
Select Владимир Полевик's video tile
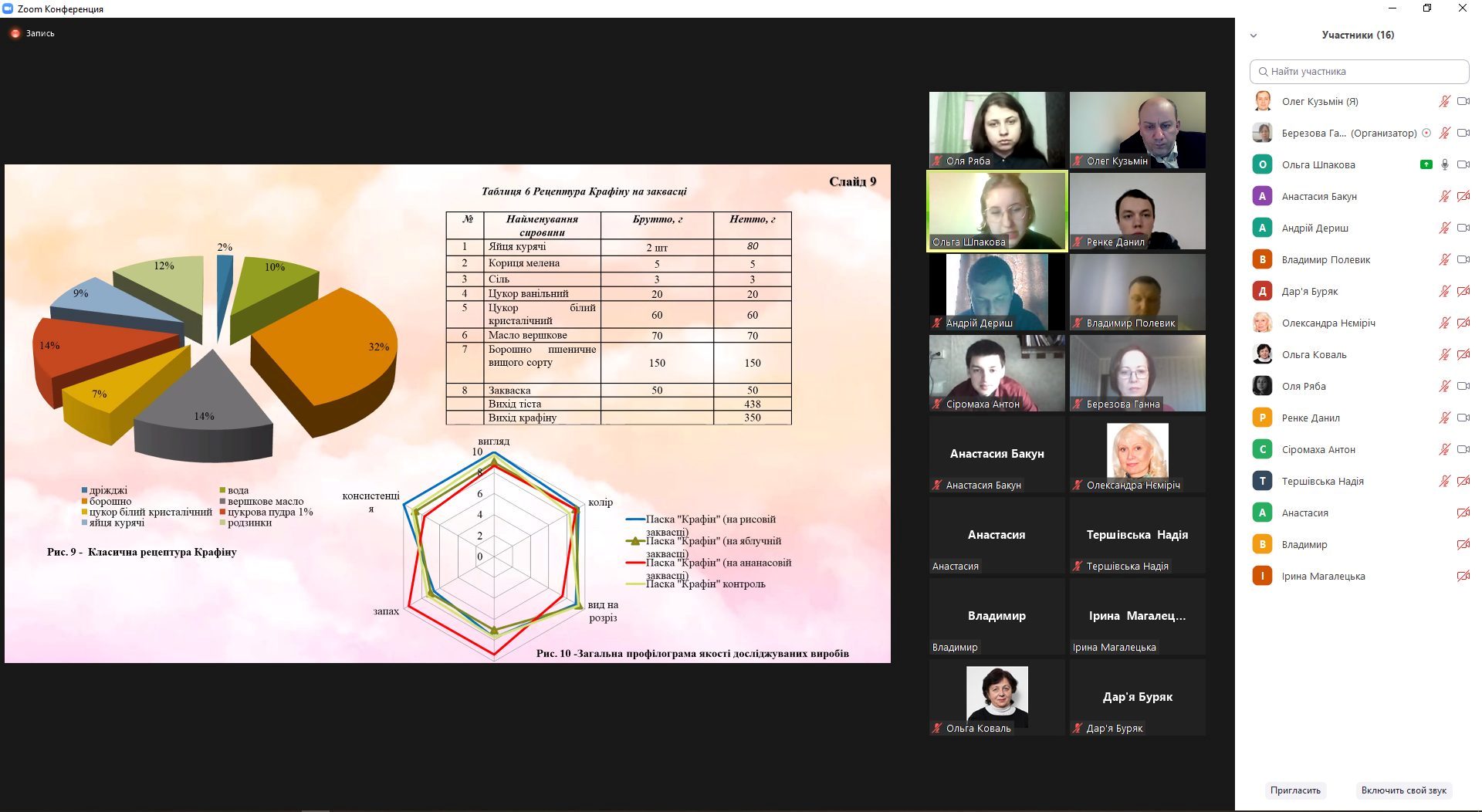pyautogui.click(x=1138, y=292)
